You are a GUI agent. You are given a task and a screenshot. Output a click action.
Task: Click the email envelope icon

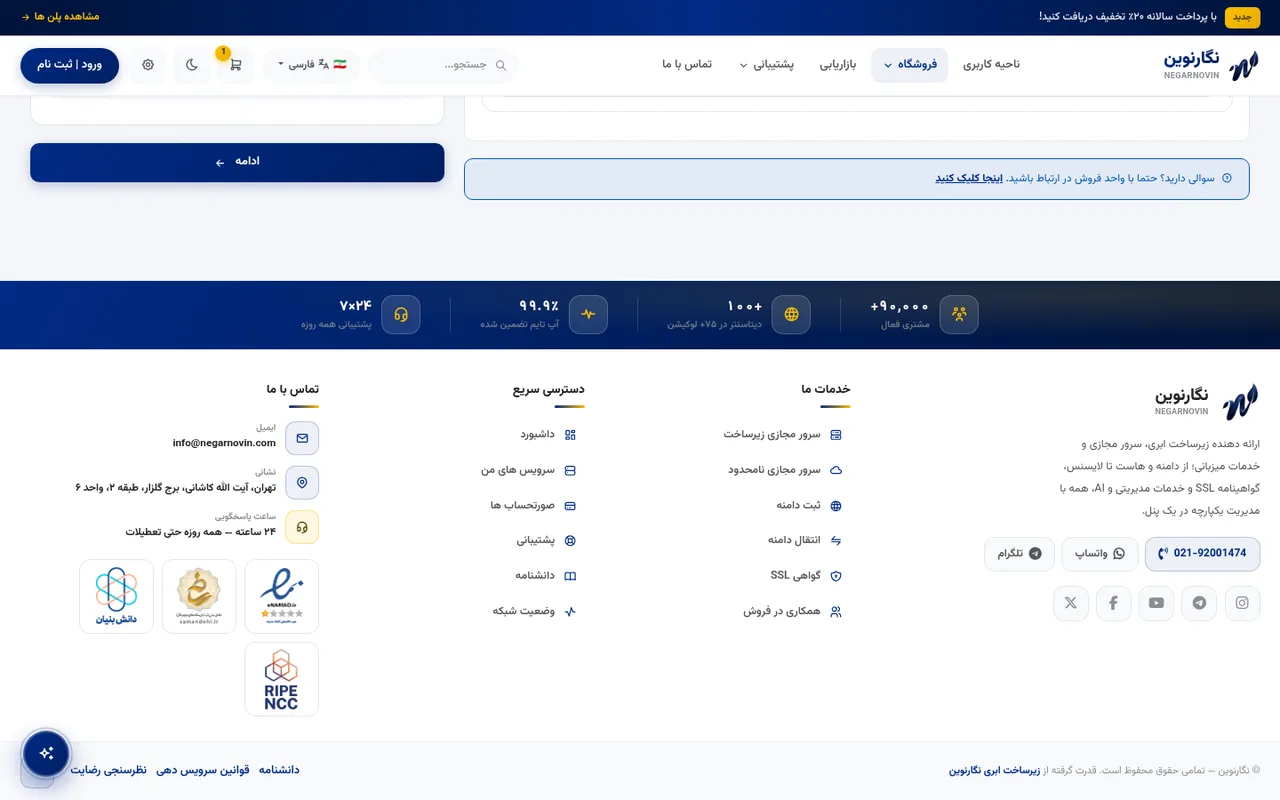[x=302, y=438]
